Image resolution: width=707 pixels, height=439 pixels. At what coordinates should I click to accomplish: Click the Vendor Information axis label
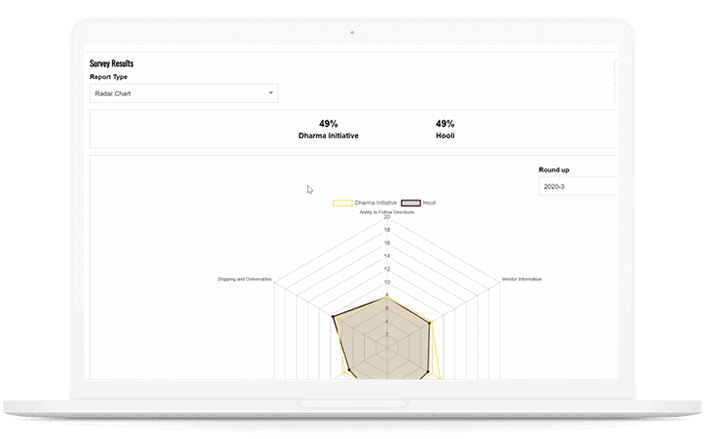click(x=522, y=279)
